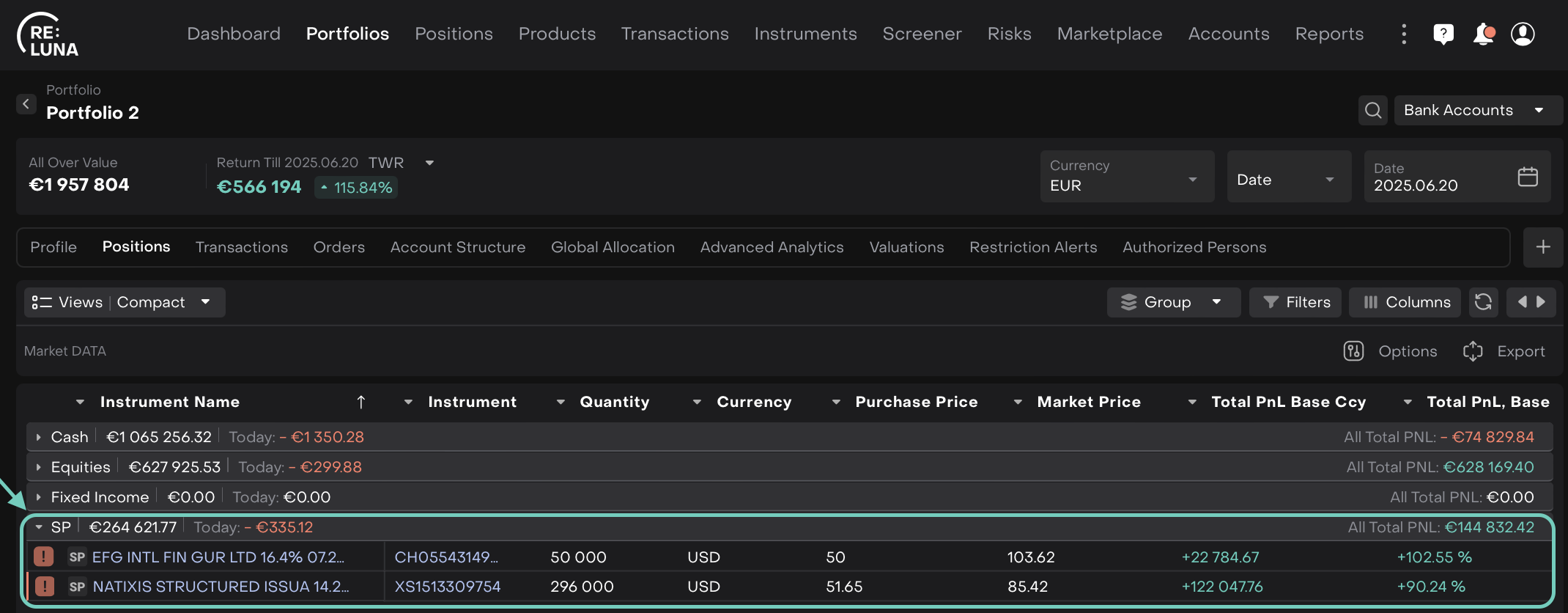Click the three-dot more menu icon

[1403, 34]
